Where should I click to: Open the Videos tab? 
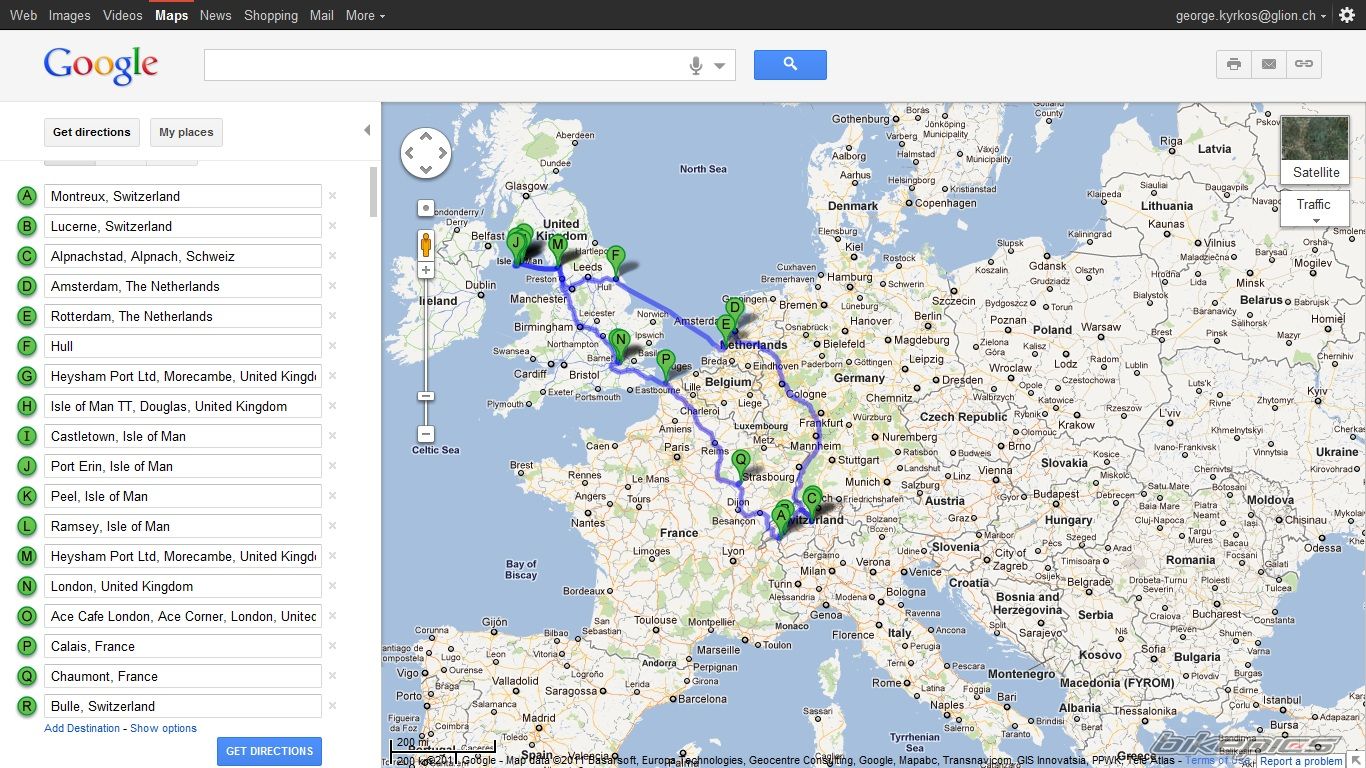[122, 15]
